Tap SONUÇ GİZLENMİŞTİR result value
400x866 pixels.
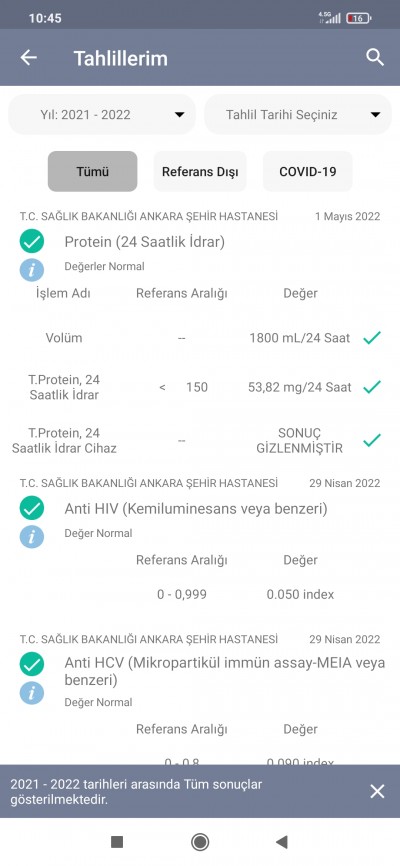coord(300,440)
